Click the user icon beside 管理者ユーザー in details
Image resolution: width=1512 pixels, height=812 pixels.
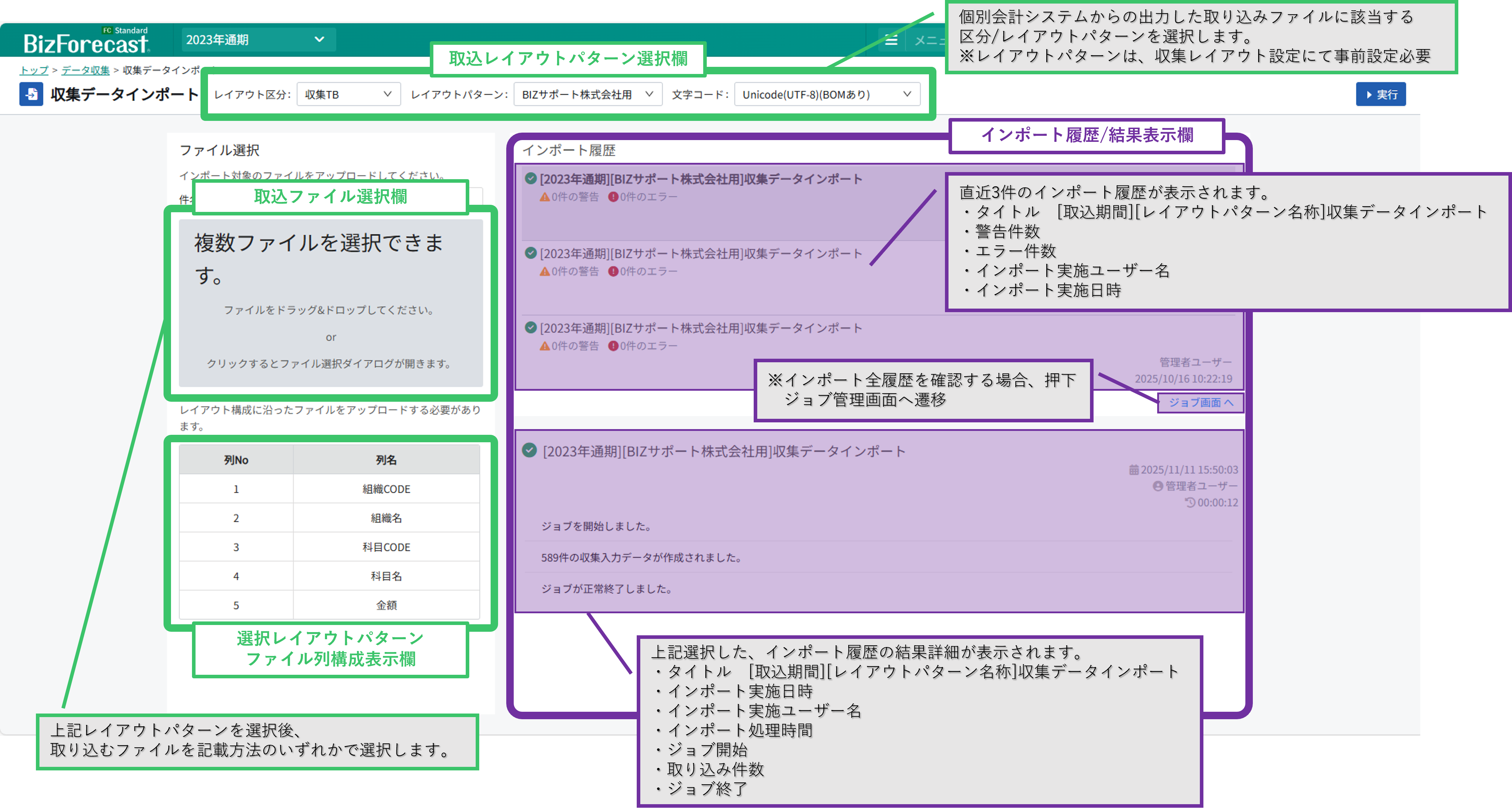pos(1158,486)
